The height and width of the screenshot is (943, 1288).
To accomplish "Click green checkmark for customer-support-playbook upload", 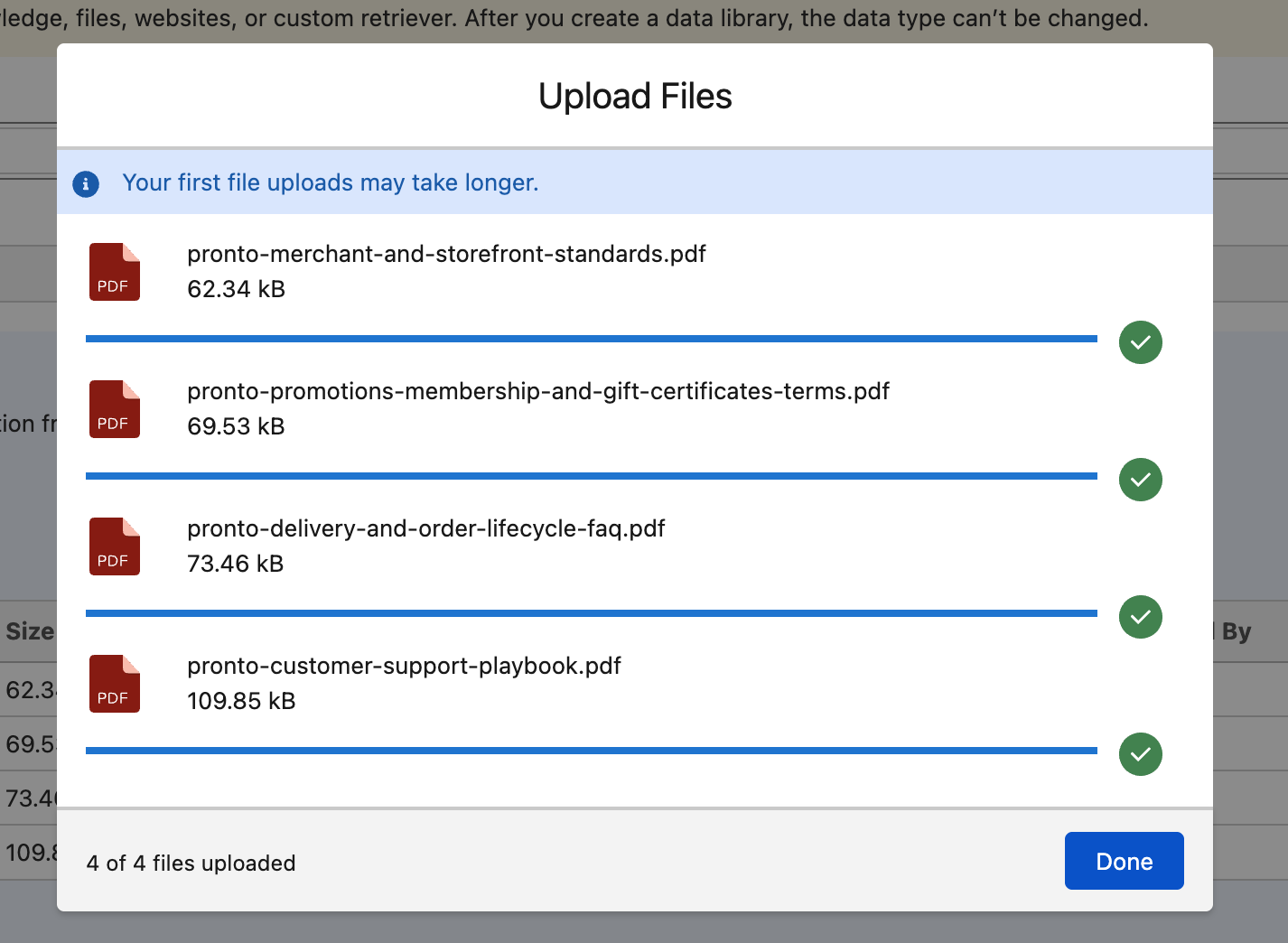I will (1141, 754).
